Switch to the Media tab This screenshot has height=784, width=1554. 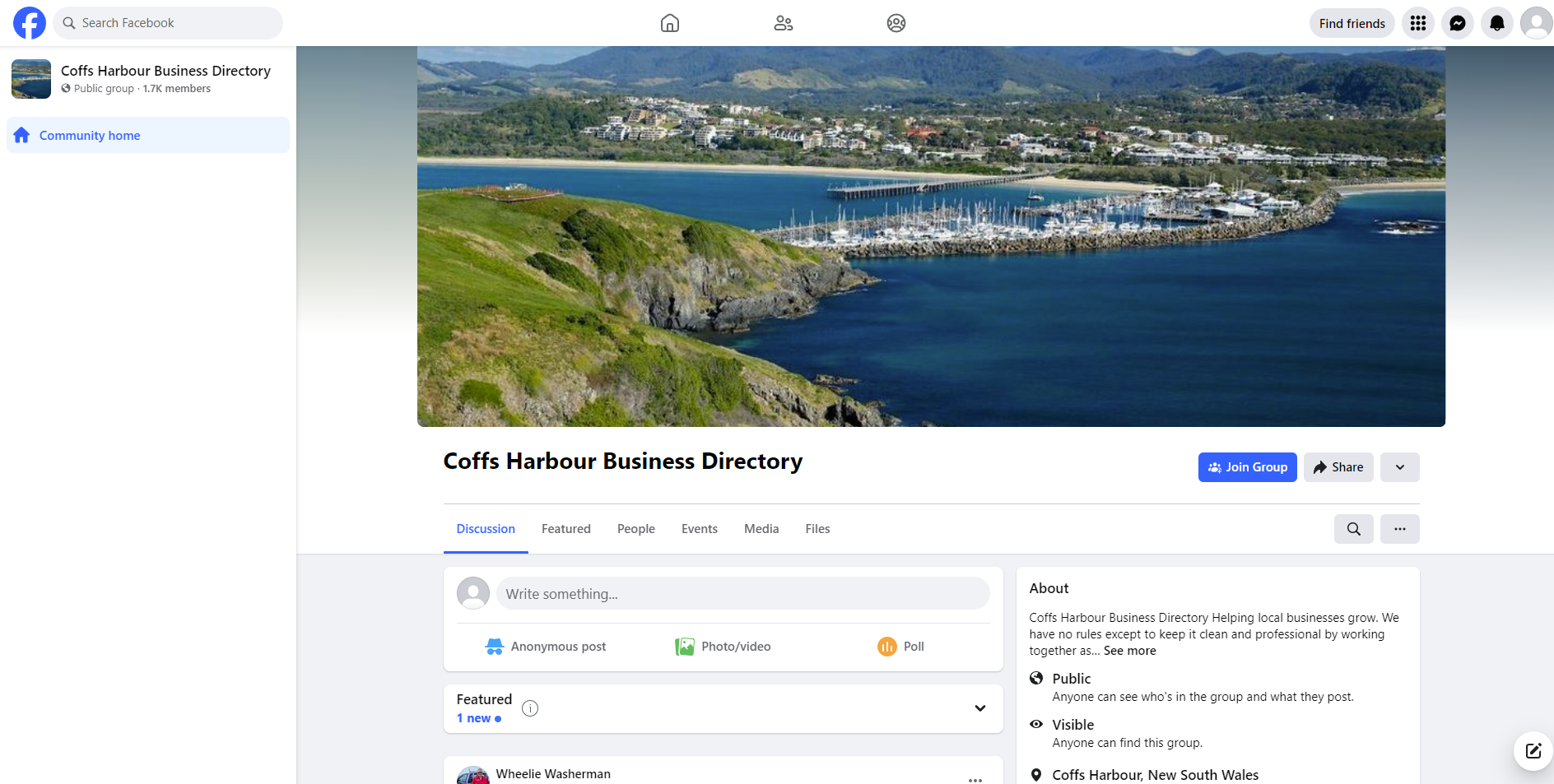pyautogui.click(x=761, y=529)
